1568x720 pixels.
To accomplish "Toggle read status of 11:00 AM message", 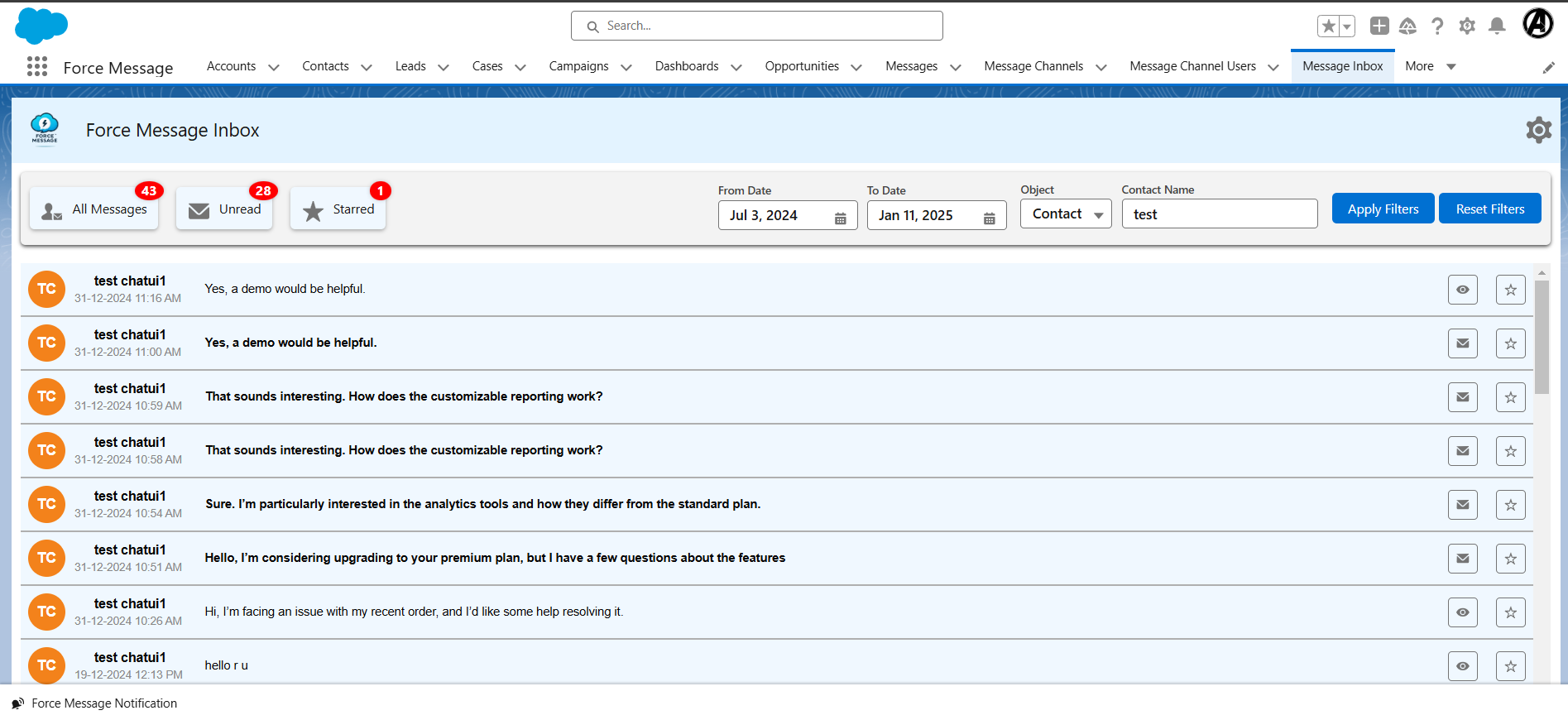I will (1462, 343).
